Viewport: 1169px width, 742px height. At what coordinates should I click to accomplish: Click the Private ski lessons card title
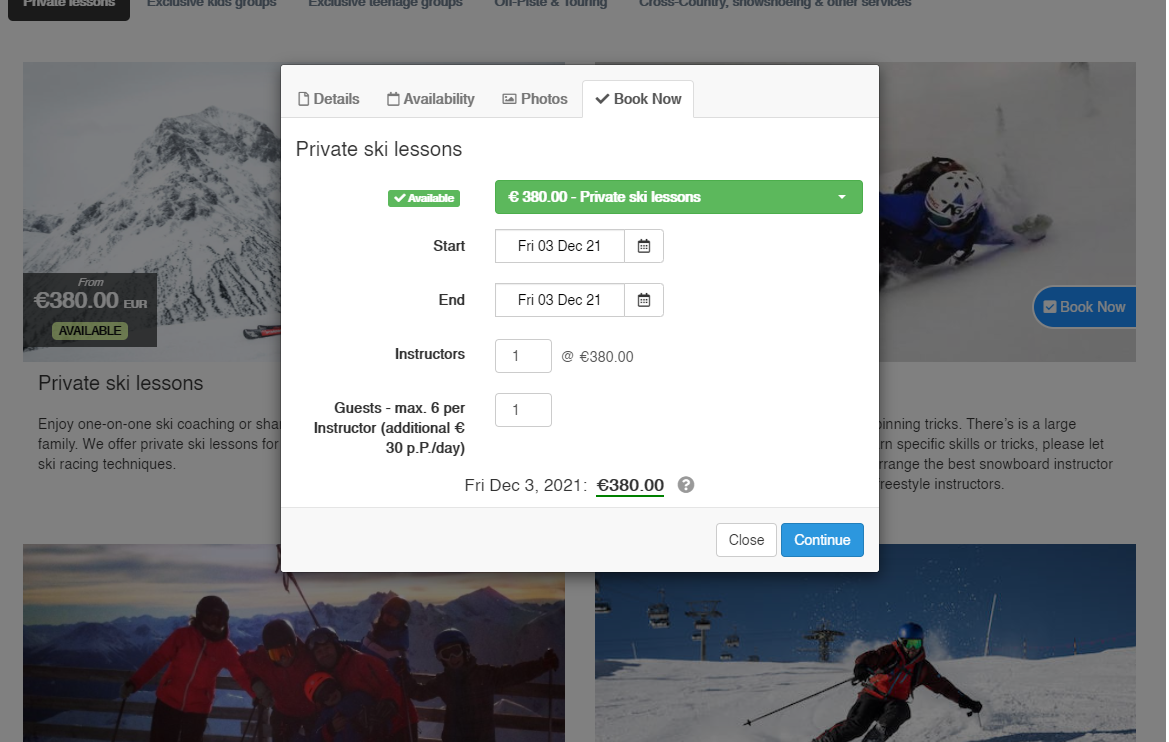pyautogui.click(x=121, y=383)
